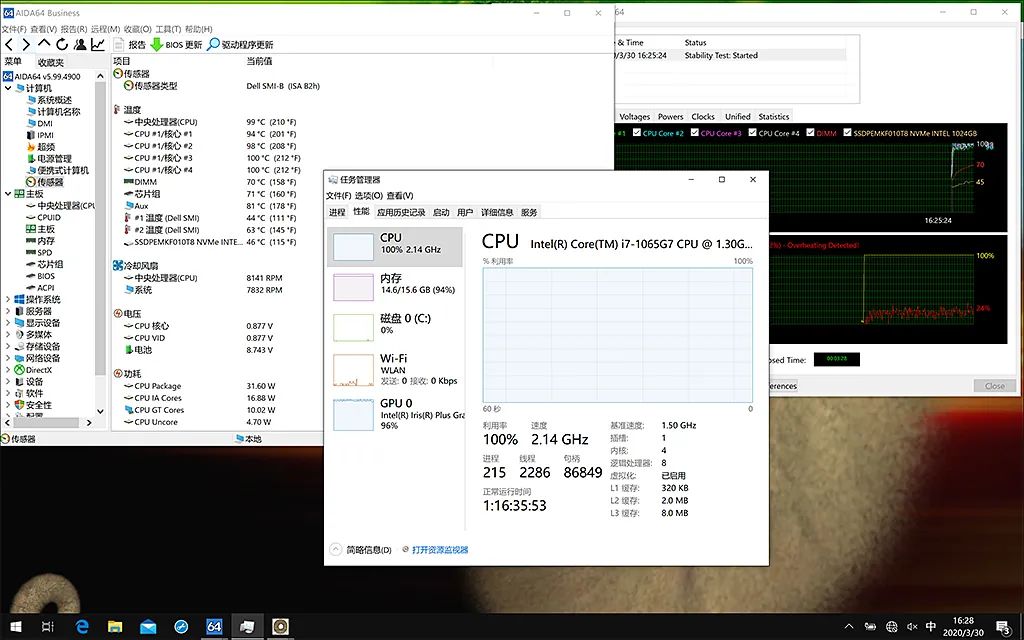Go back using AIDA64 back arrow
The image size is (1024, 640).
pyautogui.click(x=9, y=44)
